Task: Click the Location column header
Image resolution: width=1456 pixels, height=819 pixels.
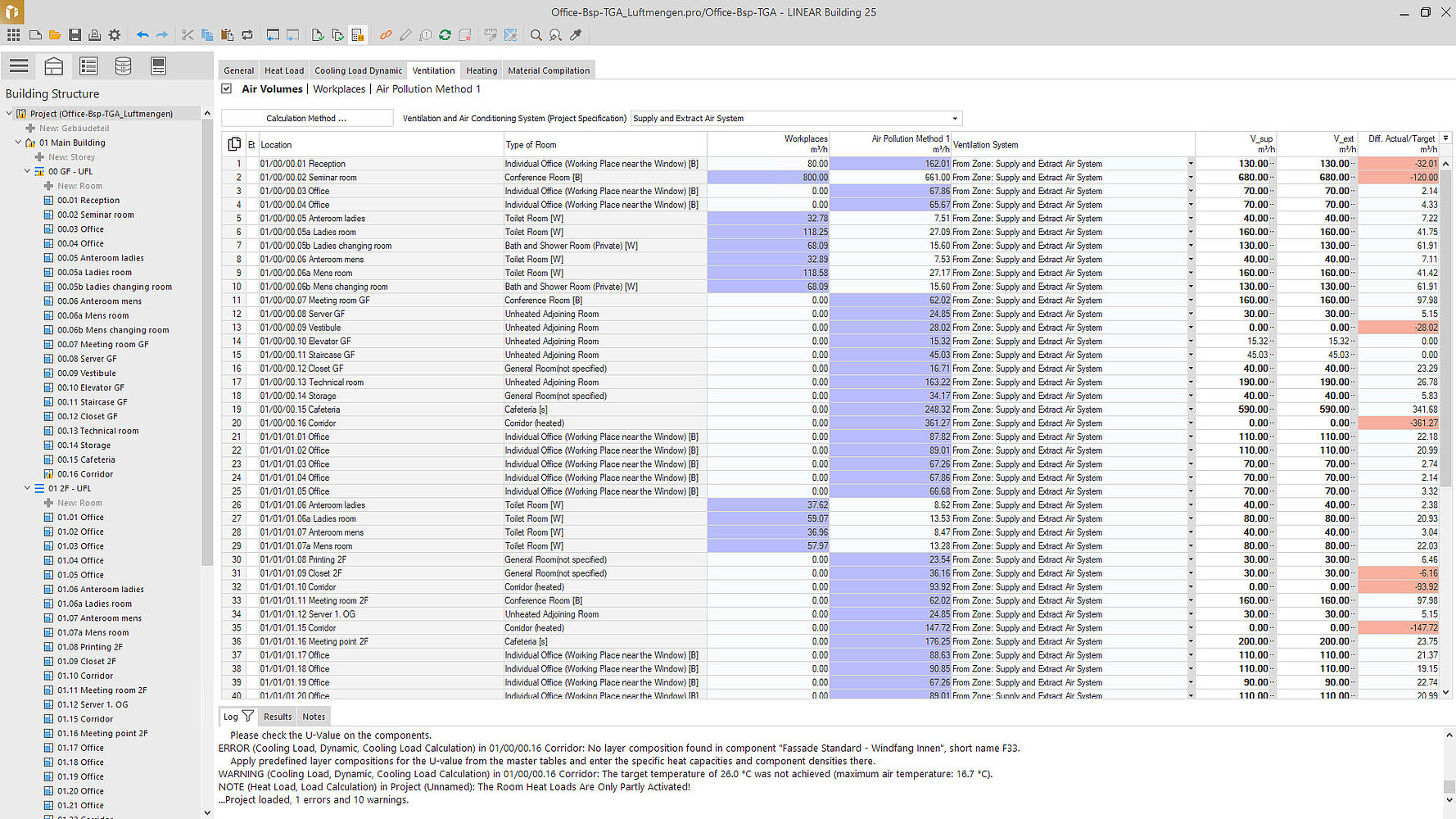Action: (381, 145)
